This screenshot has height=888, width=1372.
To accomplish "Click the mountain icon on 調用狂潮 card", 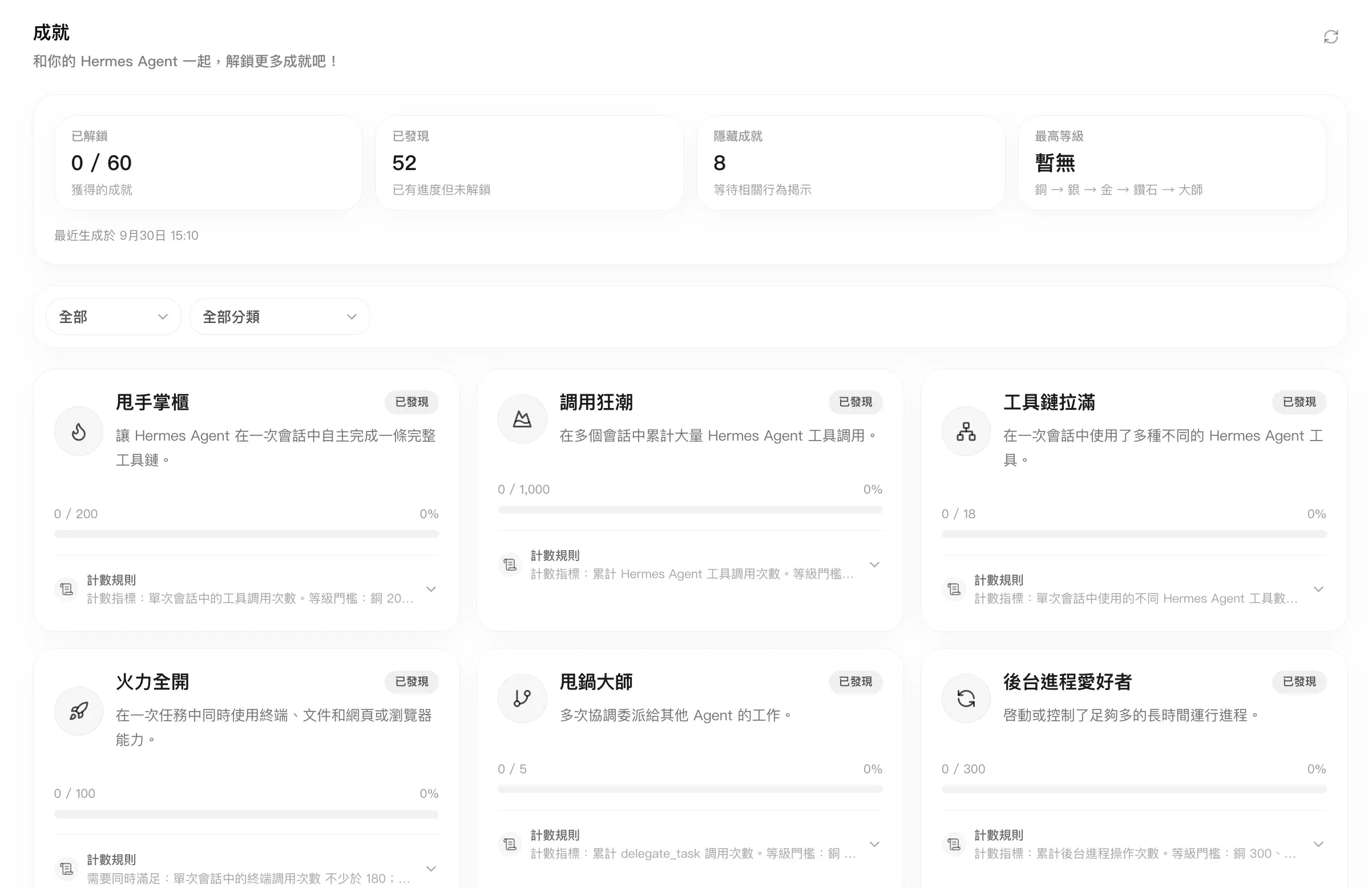I will pyautogui.click(x=522, y=419).
